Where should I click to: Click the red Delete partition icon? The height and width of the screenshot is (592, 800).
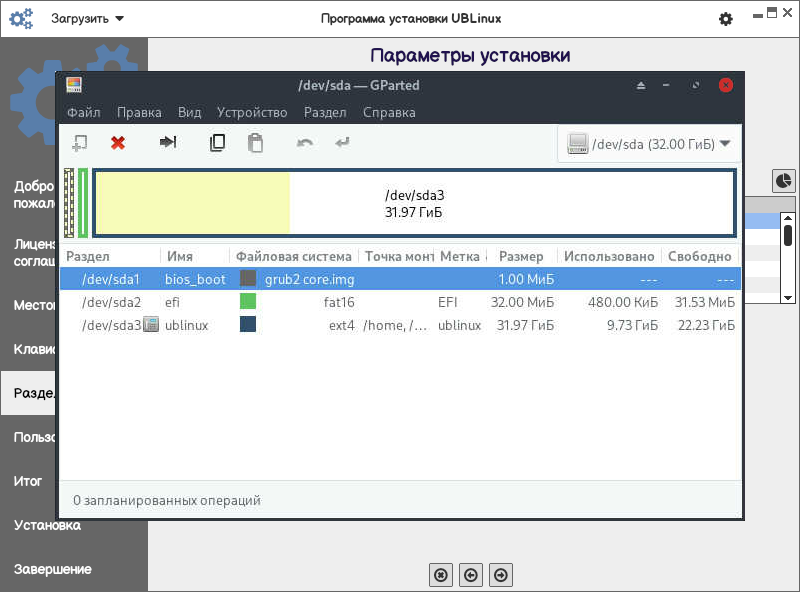coord(118,143)
